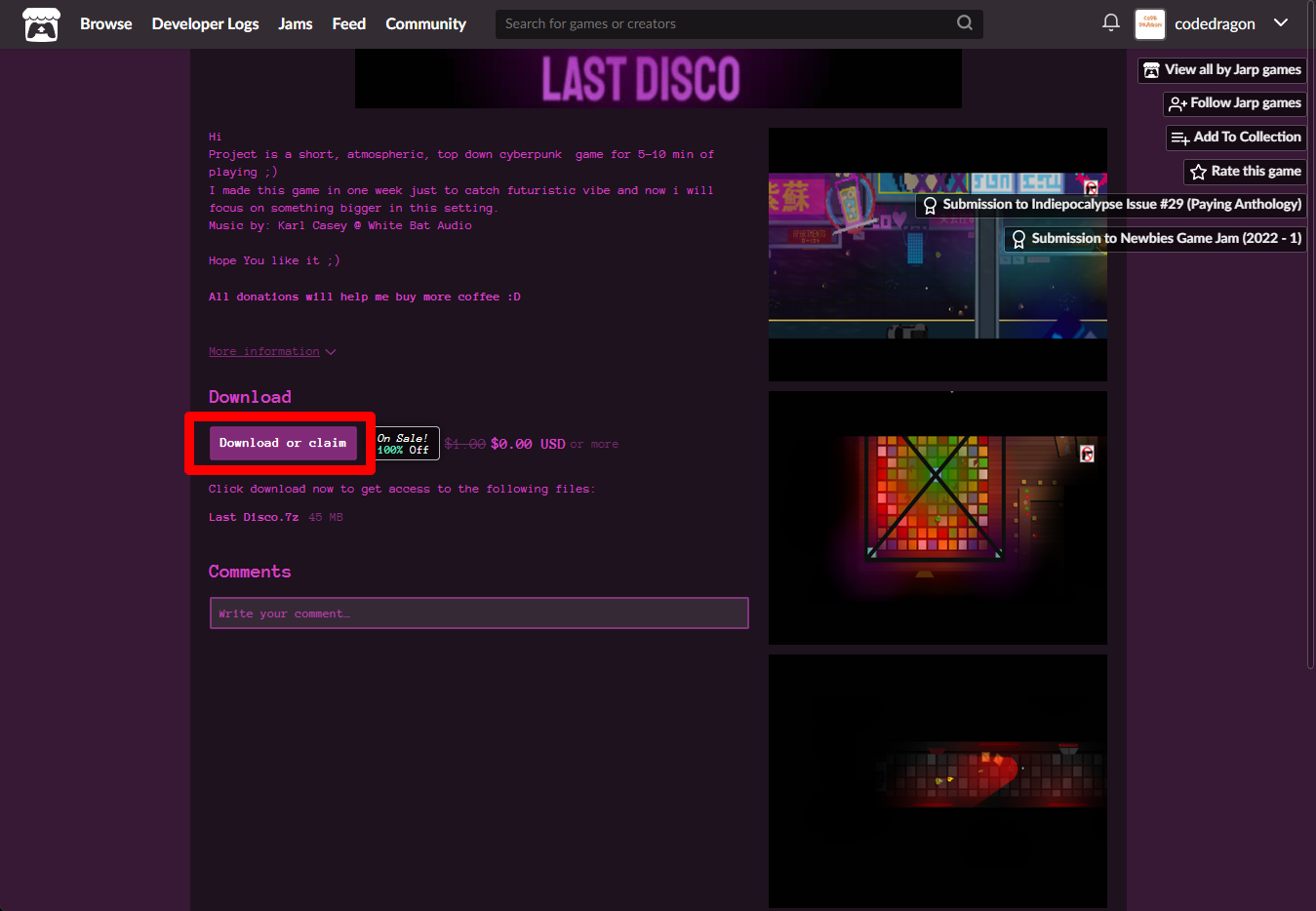
Task: Expand the codedragon account dropdown arrow
Action: [1281, 22]
